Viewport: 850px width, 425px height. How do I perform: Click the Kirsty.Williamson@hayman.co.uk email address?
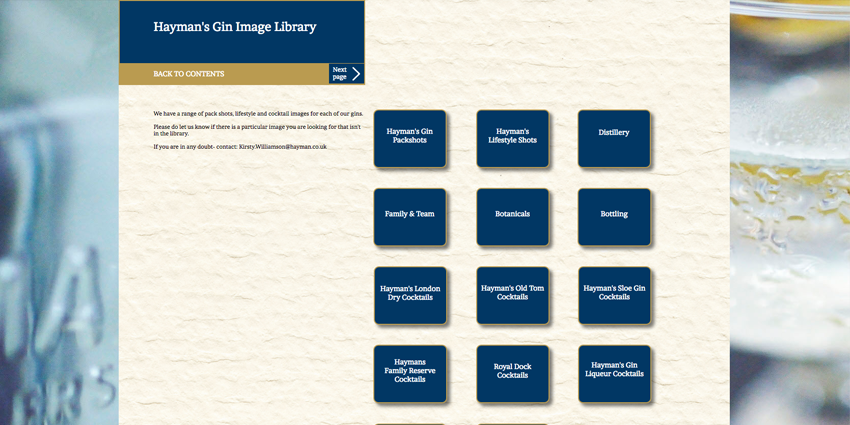click(x=282, y=147)
